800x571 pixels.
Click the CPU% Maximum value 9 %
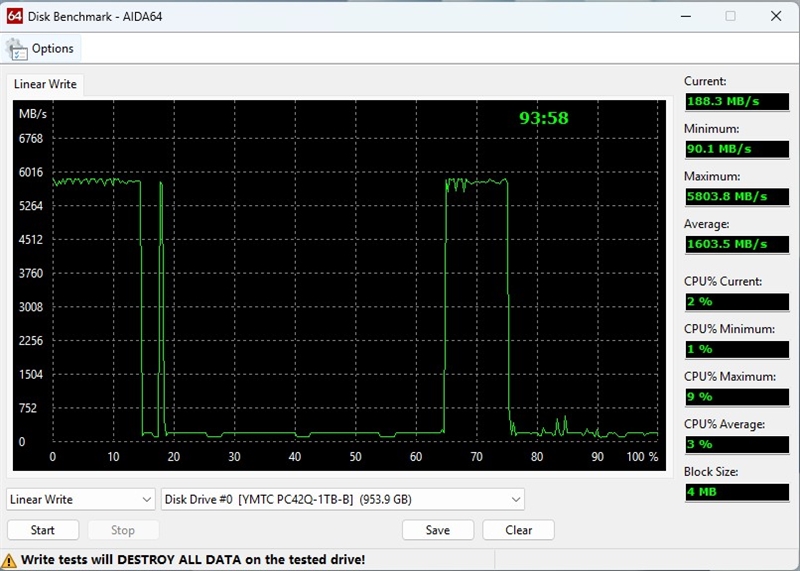pos(737,396)
